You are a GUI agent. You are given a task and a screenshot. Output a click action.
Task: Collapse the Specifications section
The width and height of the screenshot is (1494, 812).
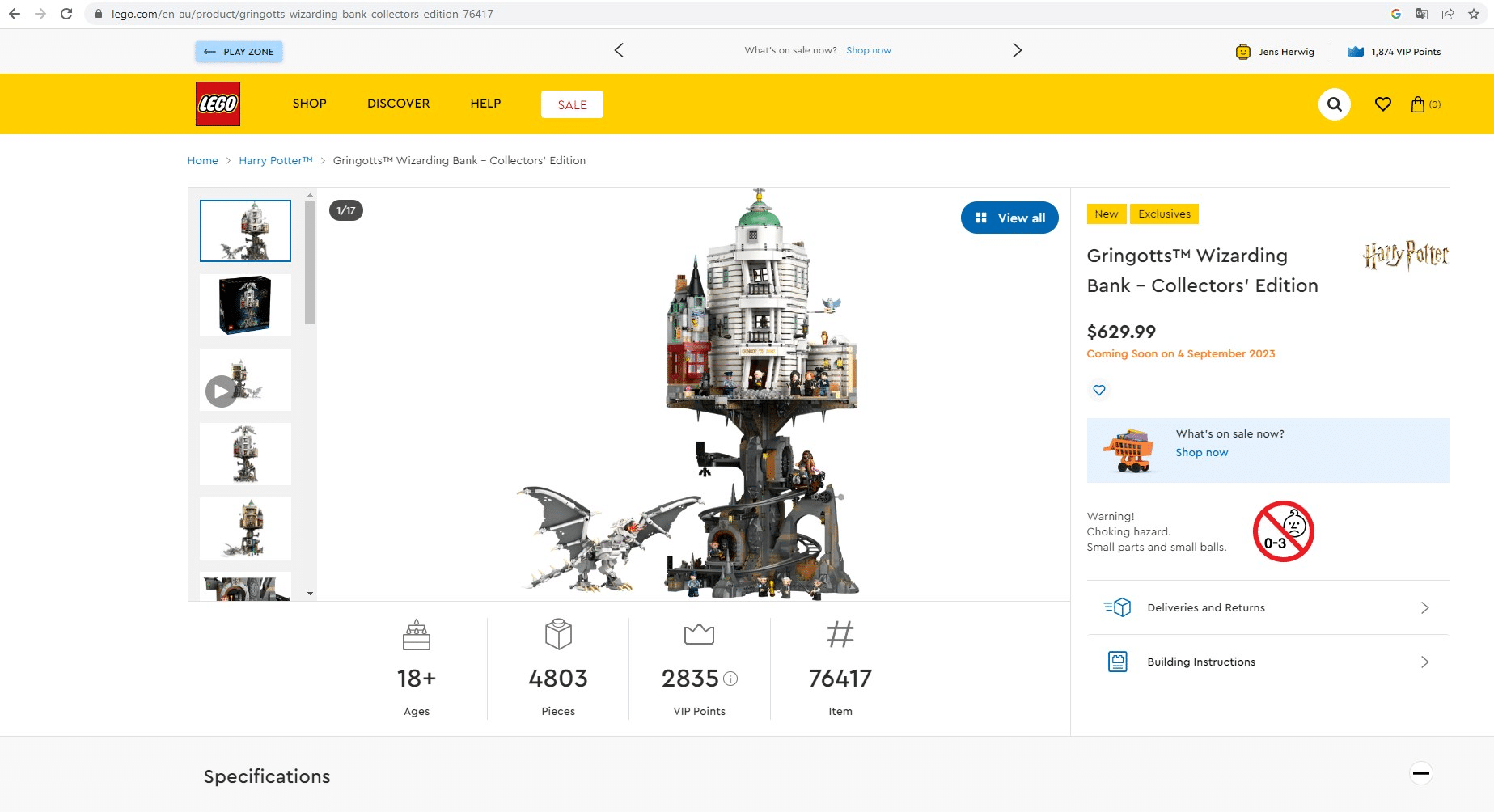coord(1421,773)
